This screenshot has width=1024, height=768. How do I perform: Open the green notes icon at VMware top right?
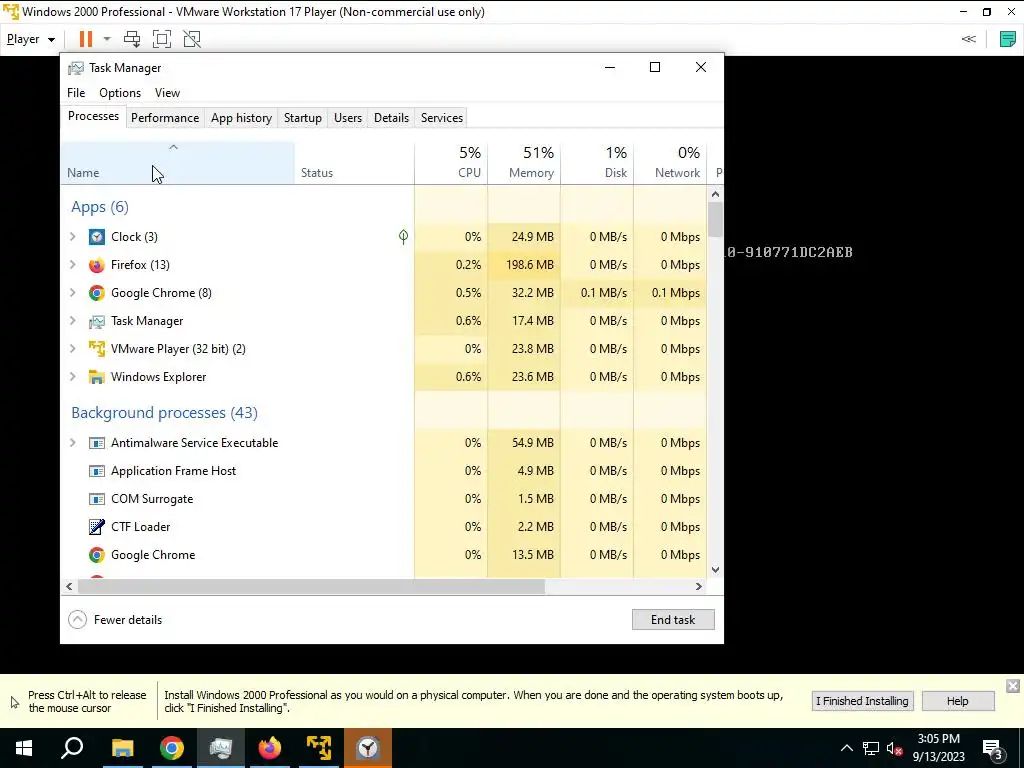(x=1008, y=39)
